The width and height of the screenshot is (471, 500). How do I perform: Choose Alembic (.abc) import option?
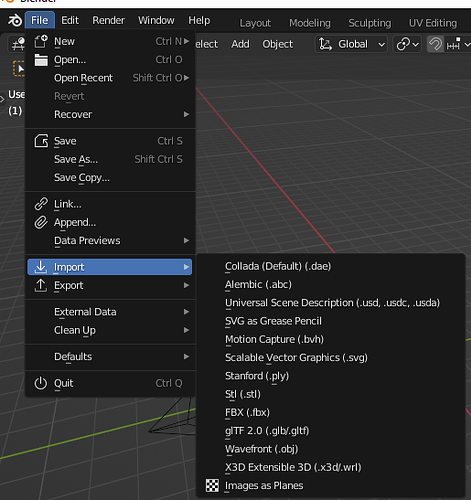[x=331, y=285]
